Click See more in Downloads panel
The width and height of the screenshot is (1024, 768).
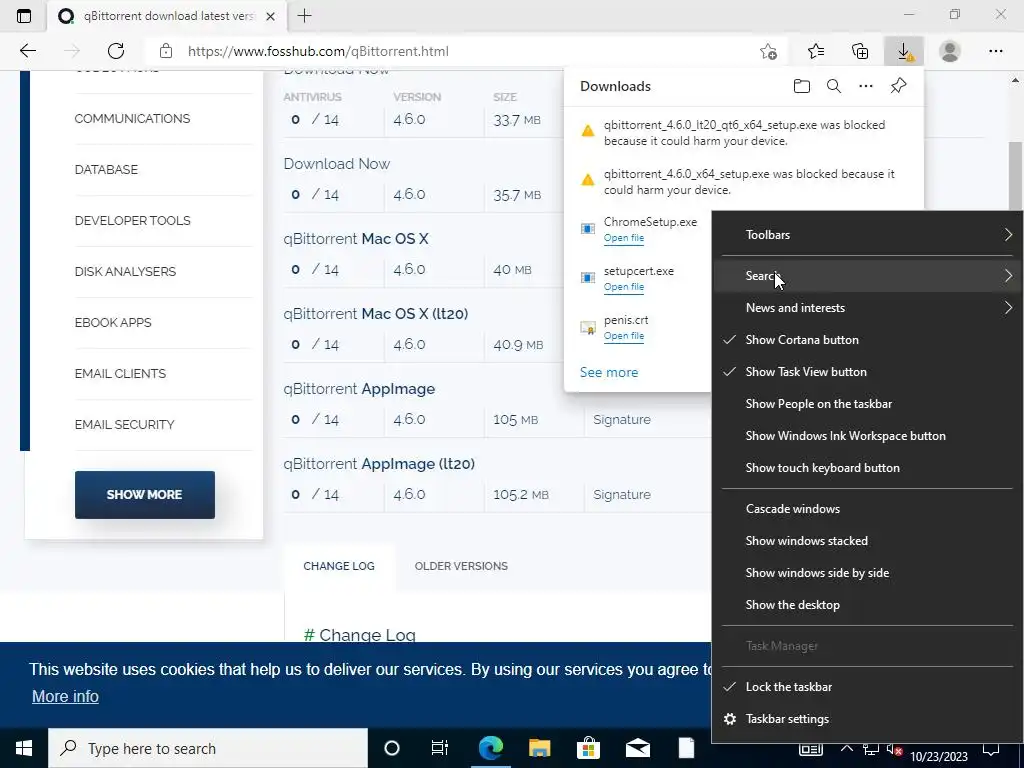click(609, 372)
